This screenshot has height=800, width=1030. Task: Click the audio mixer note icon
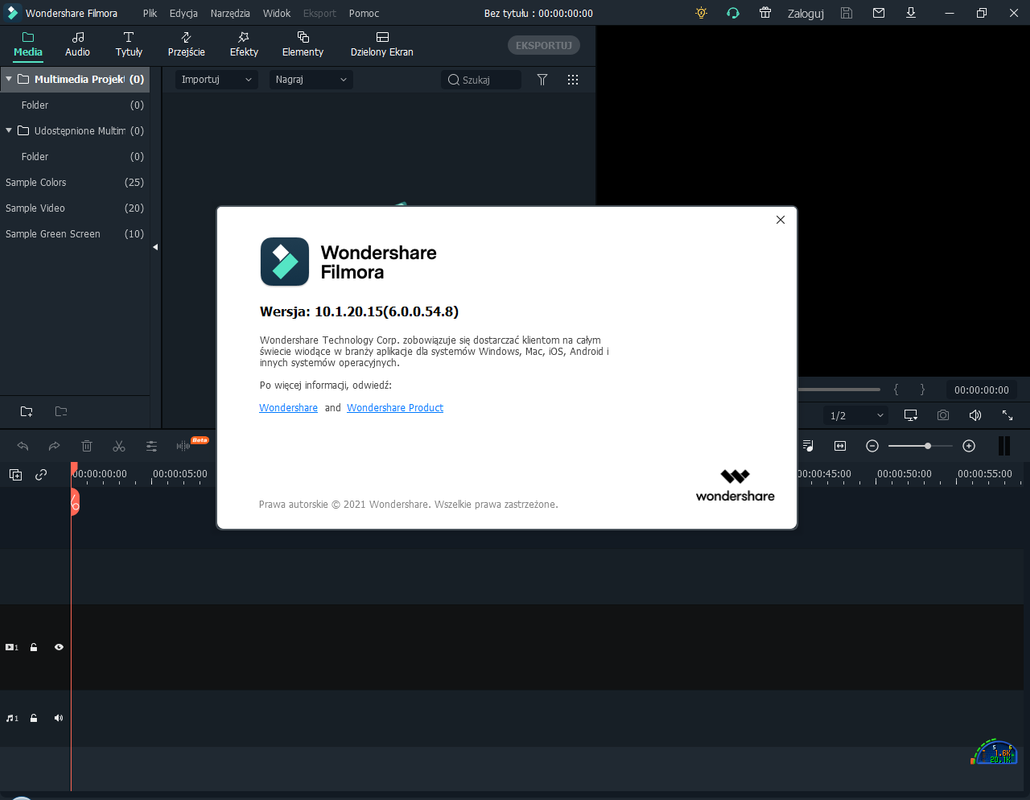tap(808, 446)
